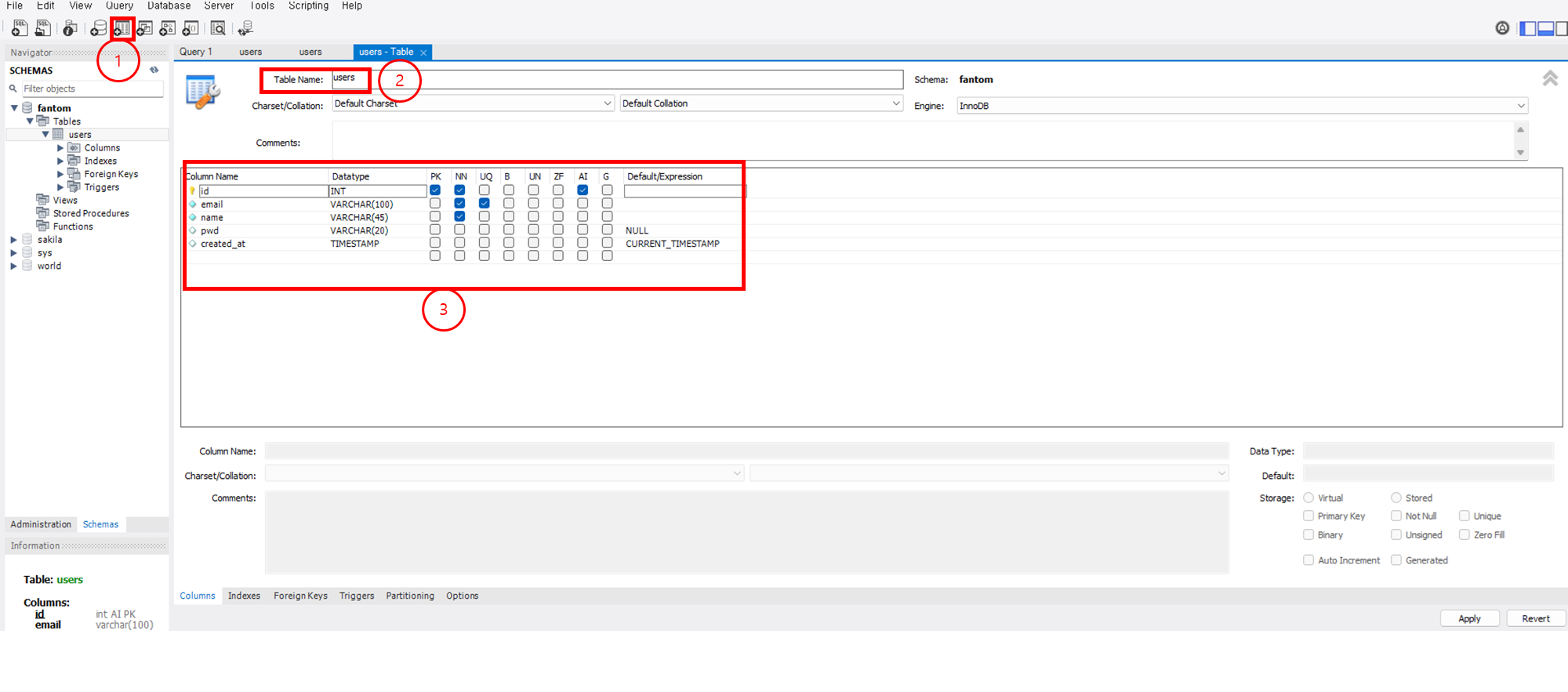Open the search table data icon

click(218, 28)
